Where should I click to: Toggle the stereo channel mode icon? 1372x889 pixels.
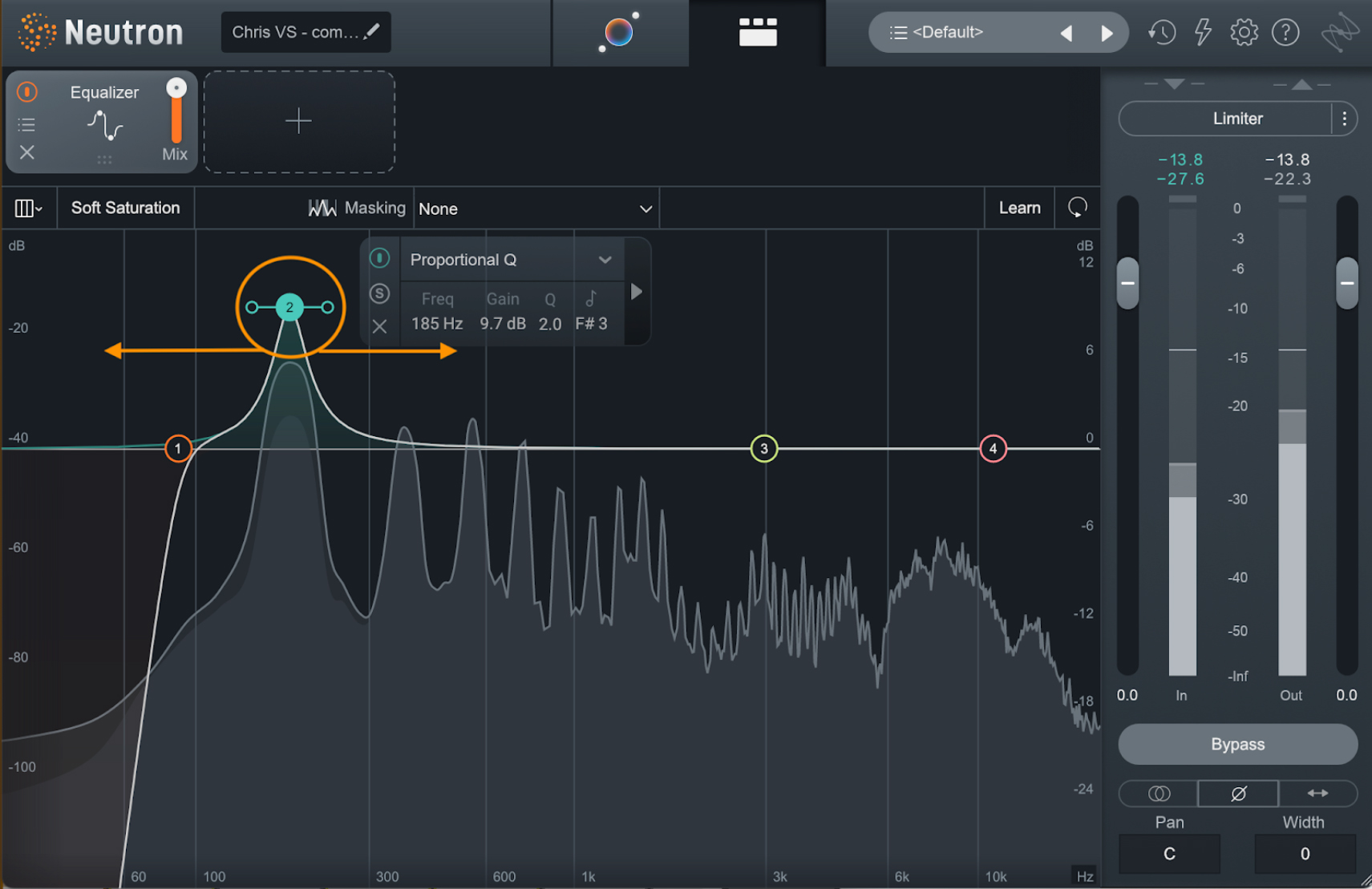[1159, 794]
